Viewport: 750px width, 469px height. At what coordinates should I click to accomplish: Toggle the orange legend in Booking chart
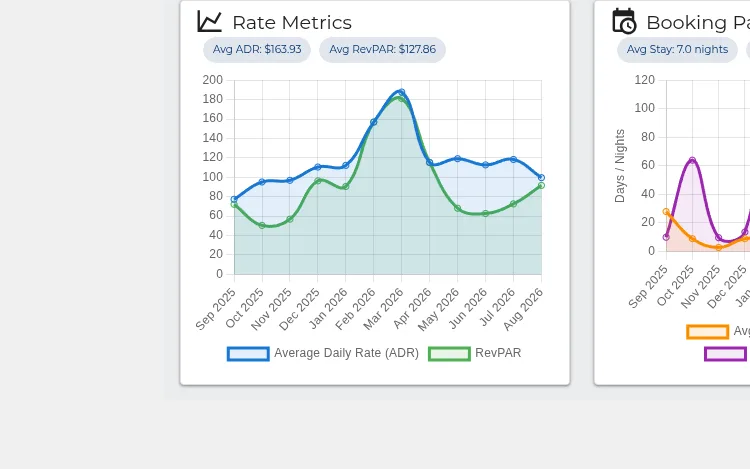(718, 331)
